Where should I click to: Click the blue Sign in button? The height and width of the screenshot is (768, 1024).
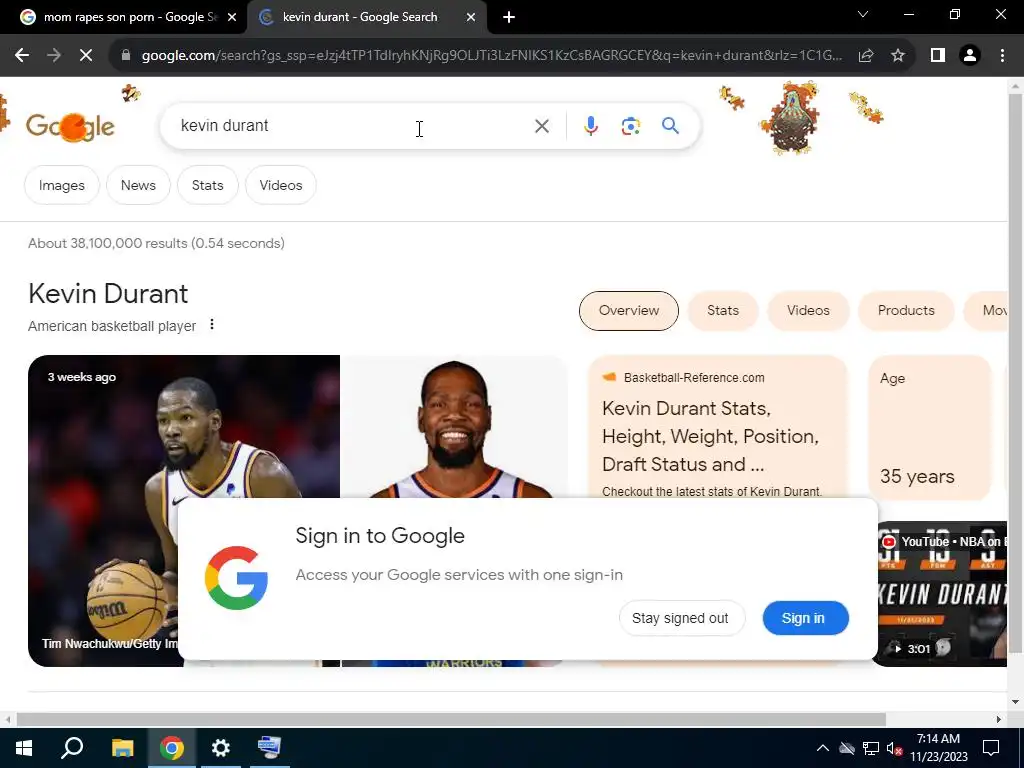click(805, 618)
